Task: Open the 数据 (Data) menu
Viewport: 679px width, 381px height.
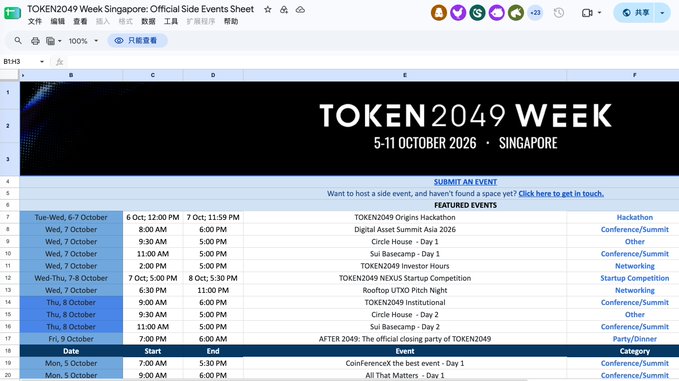Action: 148,21
